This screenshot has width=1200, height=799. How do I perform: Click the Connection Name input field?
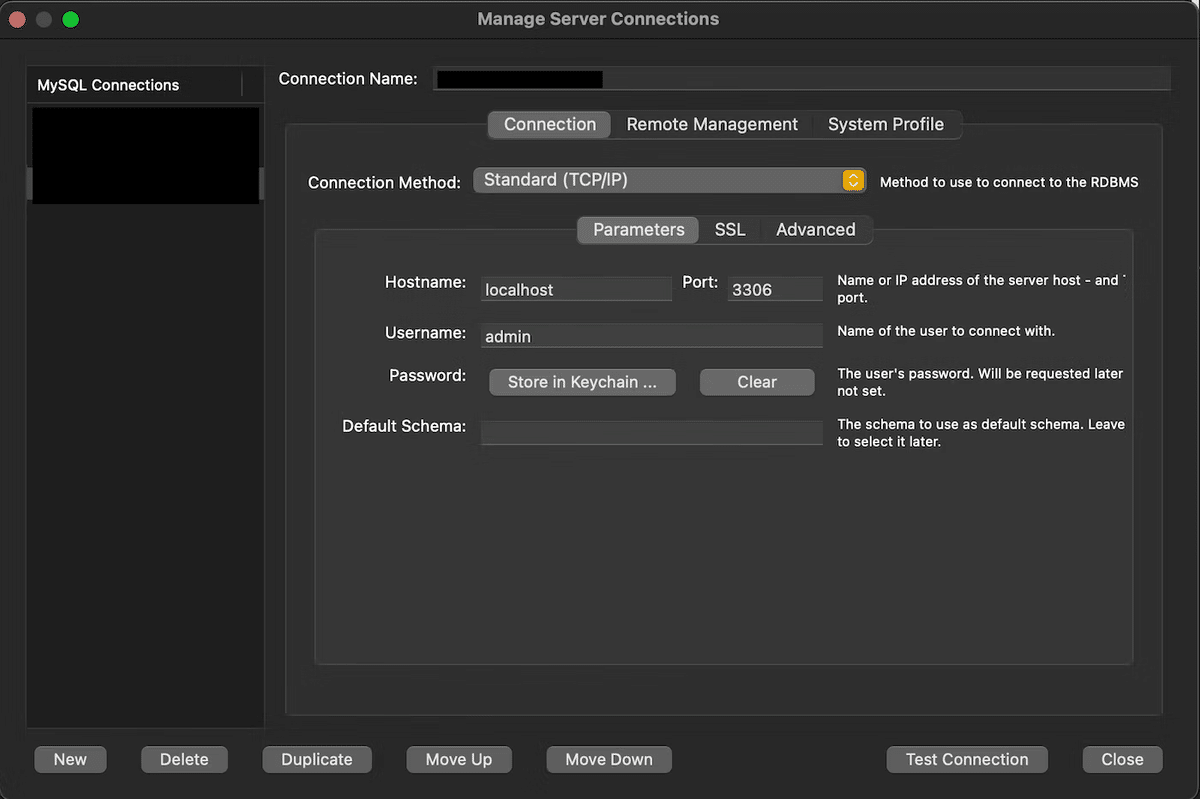click(802, 79)
